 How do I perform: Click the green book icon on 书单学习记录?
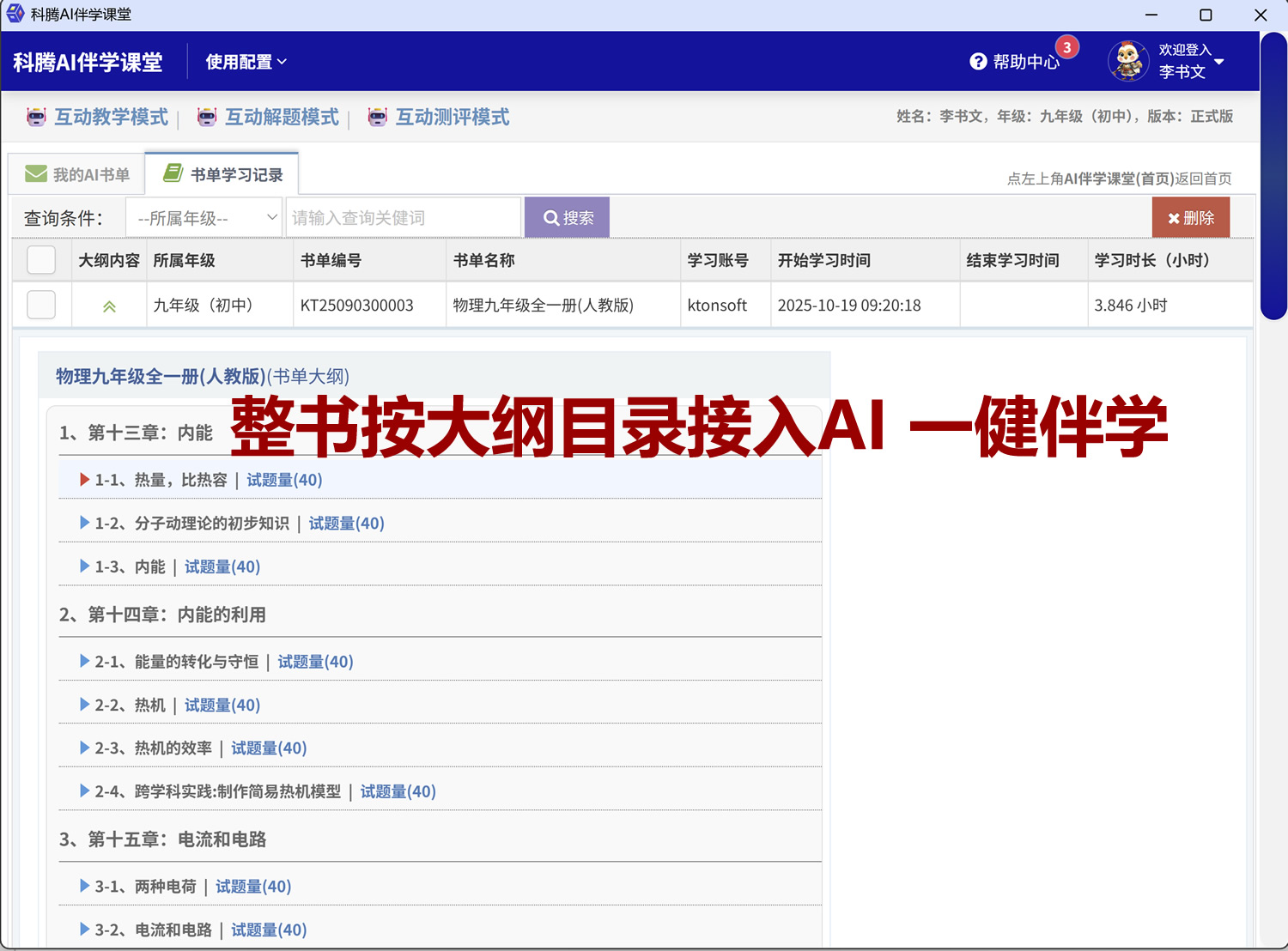173,172
